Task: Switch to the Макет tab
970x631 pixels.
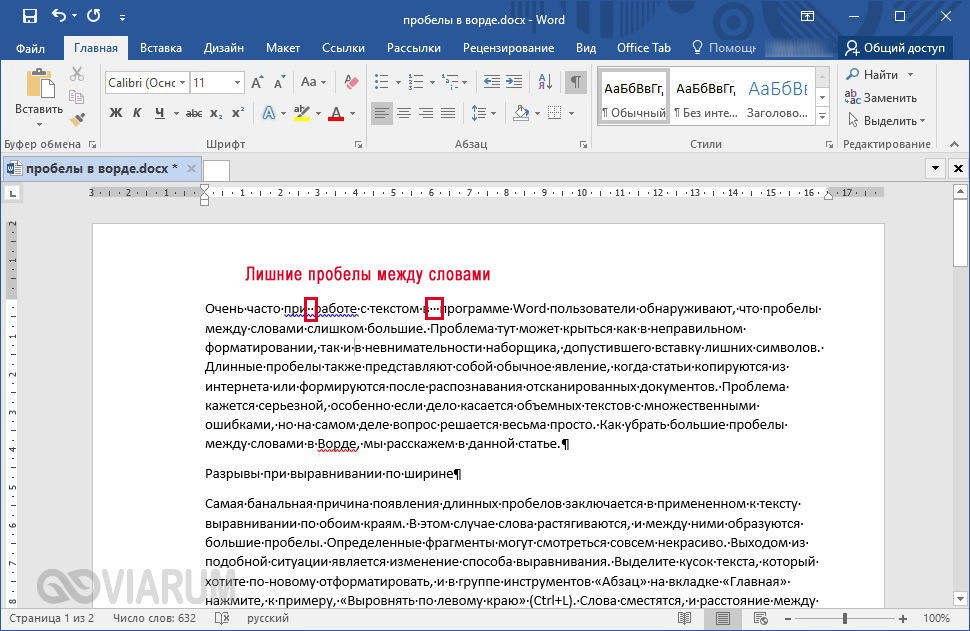Action: tap(283, 48)
